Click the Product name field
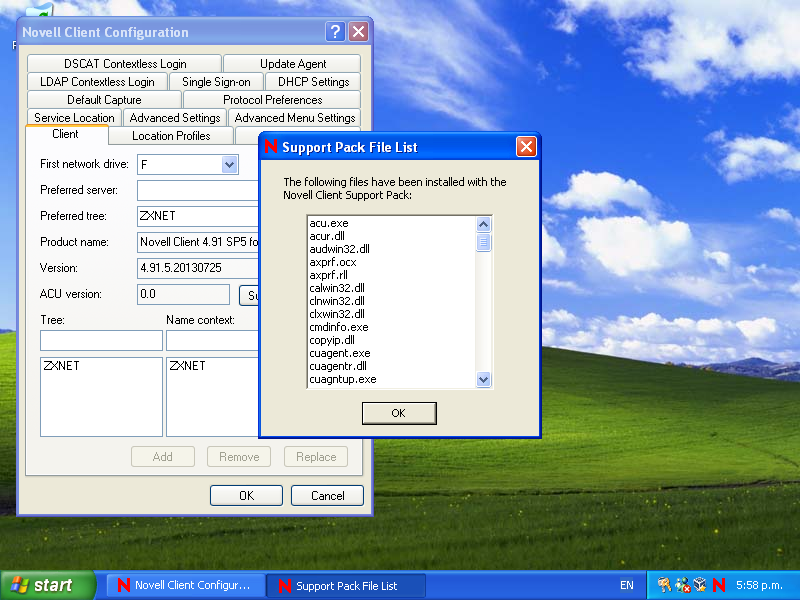This screenshot has width=800, height=600. tap(198, 242)
